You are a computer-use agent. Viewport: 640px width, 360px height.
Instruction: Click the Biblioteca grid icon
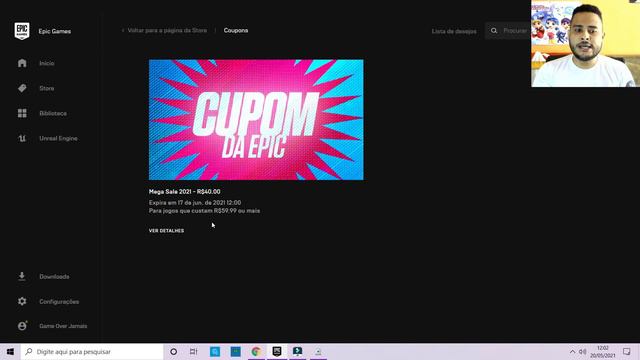[x=22, y=113]
